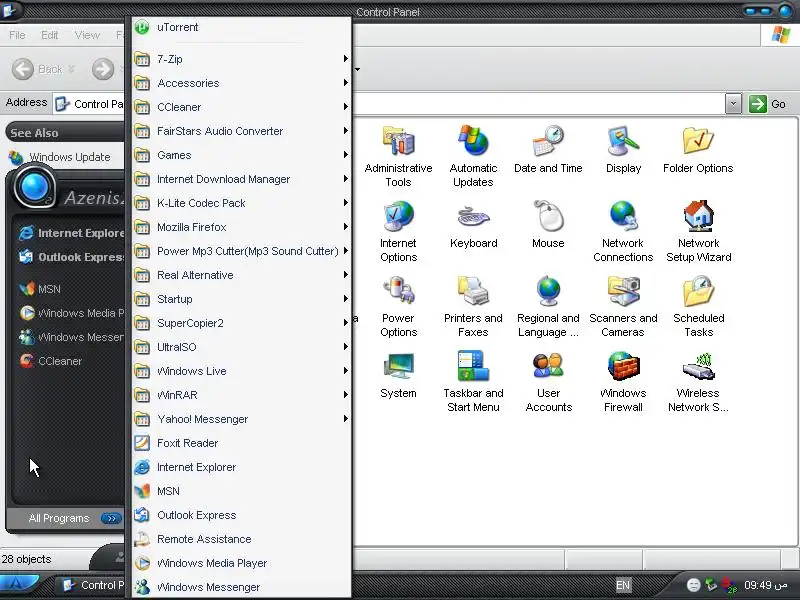800x600 pixels.
Task: Open User Accounts icon
Action: coord(548,381)
